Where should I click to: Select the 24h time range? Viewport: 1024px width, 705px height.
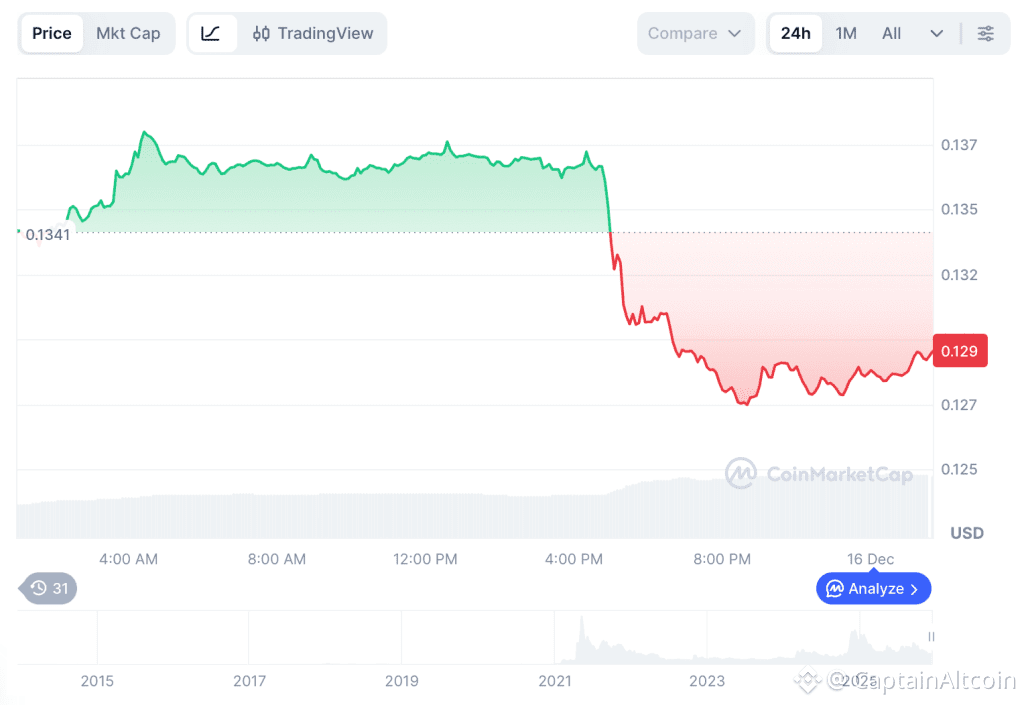(x=796, y=33)
